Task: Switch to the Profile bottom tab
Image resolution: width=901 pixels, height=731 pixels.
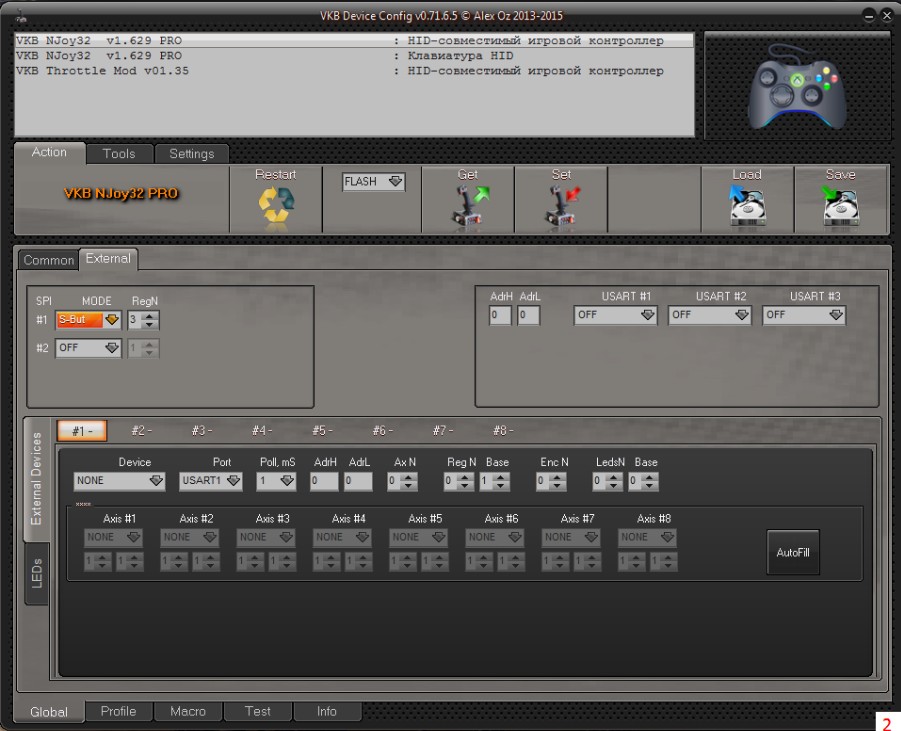Action: pyautogui.click(x=118, y=711)
